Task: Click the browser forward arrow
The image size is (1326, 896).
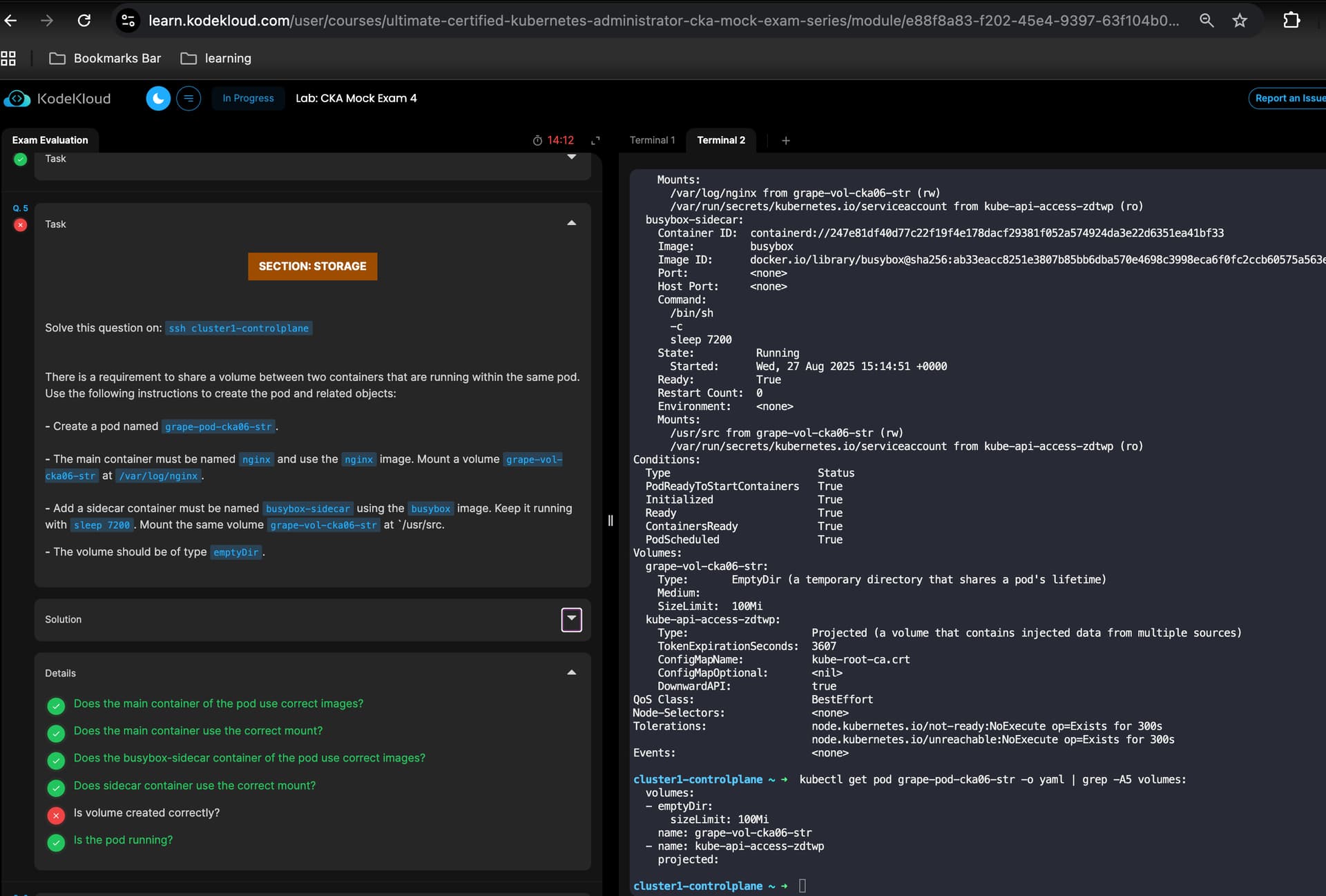Action: coord(47,21)
